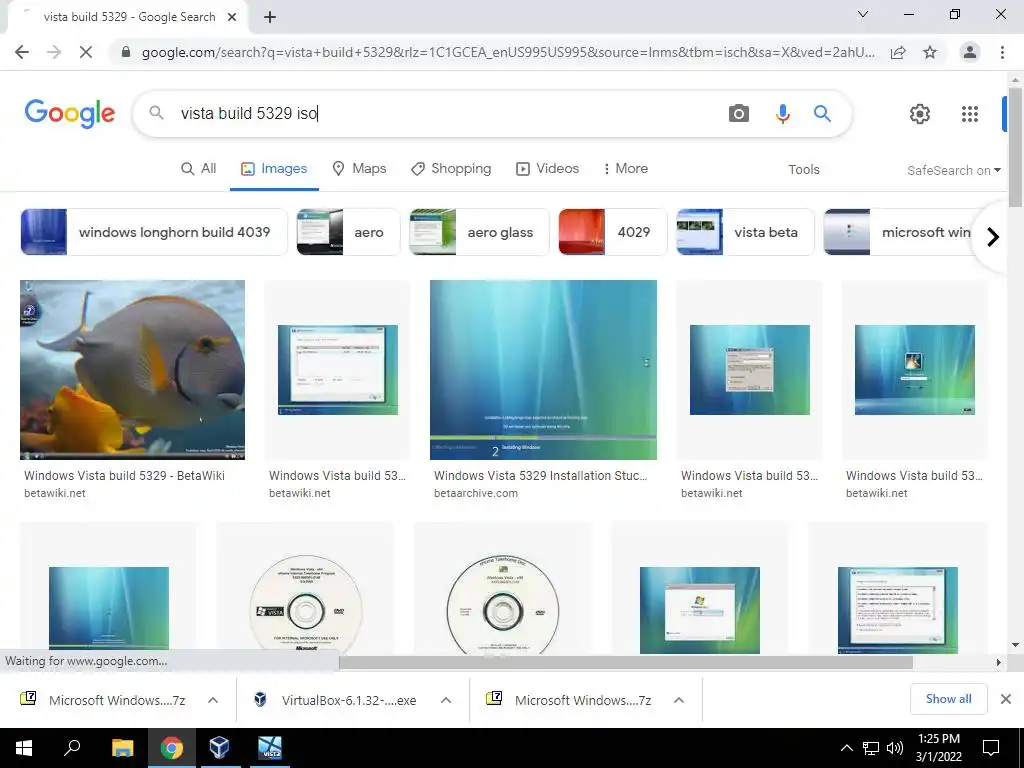The width and height of the screenshot is (1024, 768).
Task: Select the windows longhorn build 4039 chip
Action: (x=154, y=232)
